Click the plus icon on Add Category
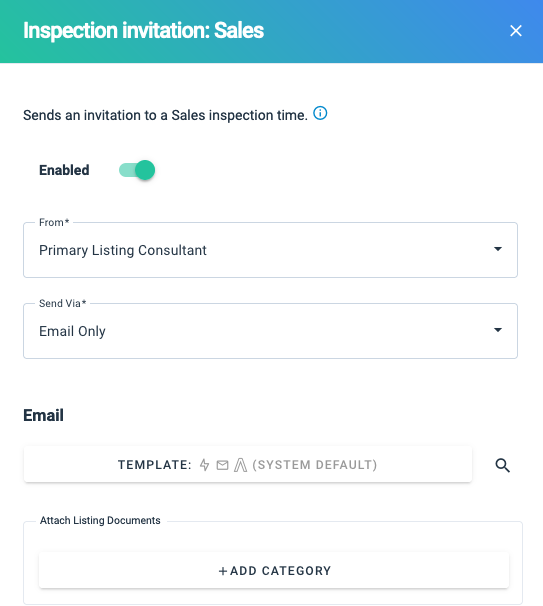 pyautogui.click(x=223, y=571)
